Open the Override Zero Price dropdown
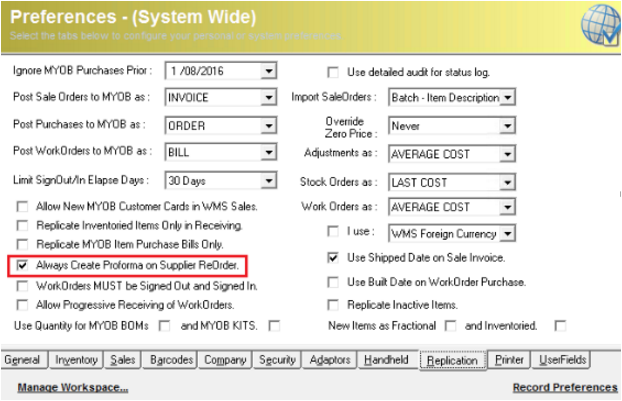Viewport: 622px width, 401px height. point(507,126)
